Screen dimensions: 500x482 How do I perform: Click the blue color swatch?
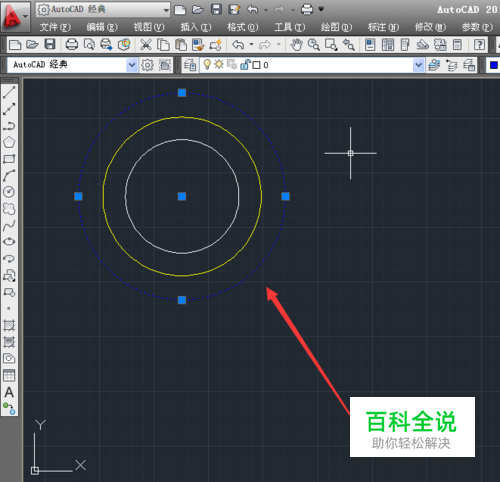click(494, 65)
